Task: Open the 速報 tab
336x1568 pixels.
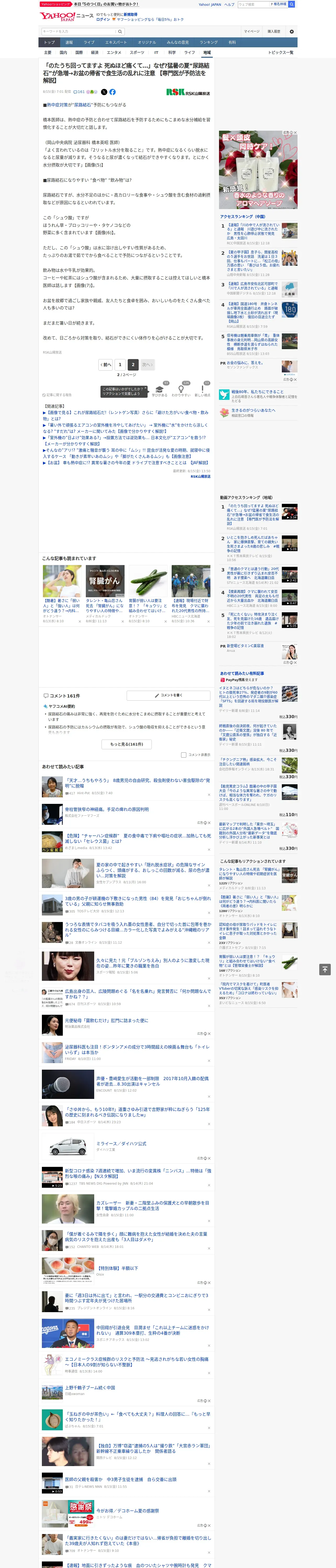Action: [x=69, y=42]
